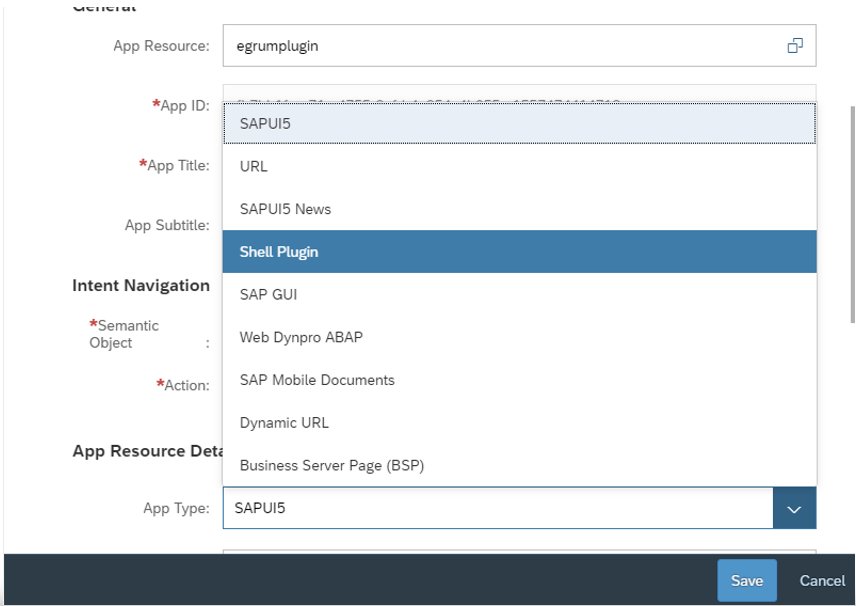856x606 pixels.
Task: Click the vertical scrollbar on the right
Action: (853, 214)
